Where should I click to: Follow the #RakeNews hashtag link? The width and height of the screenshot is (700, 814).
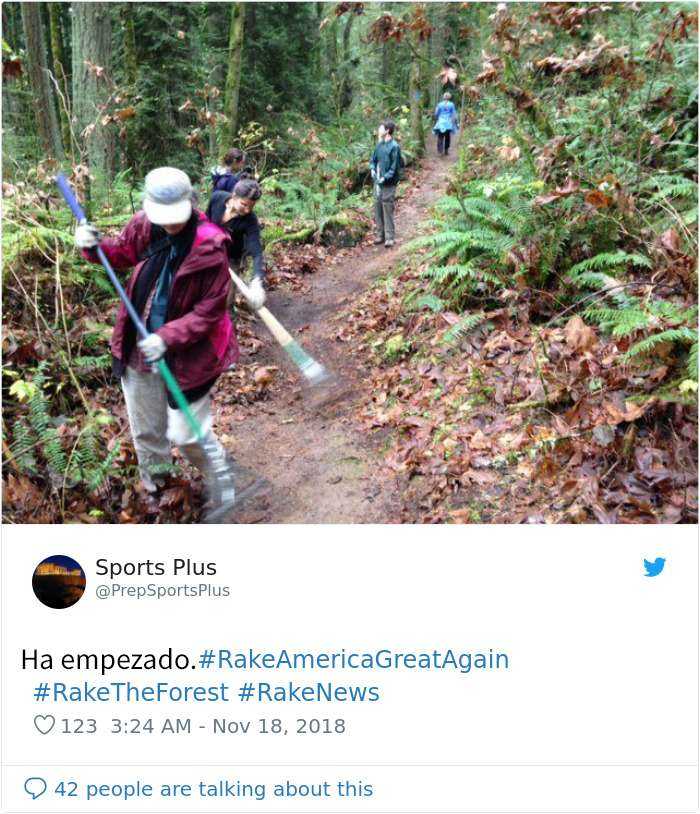308,692
